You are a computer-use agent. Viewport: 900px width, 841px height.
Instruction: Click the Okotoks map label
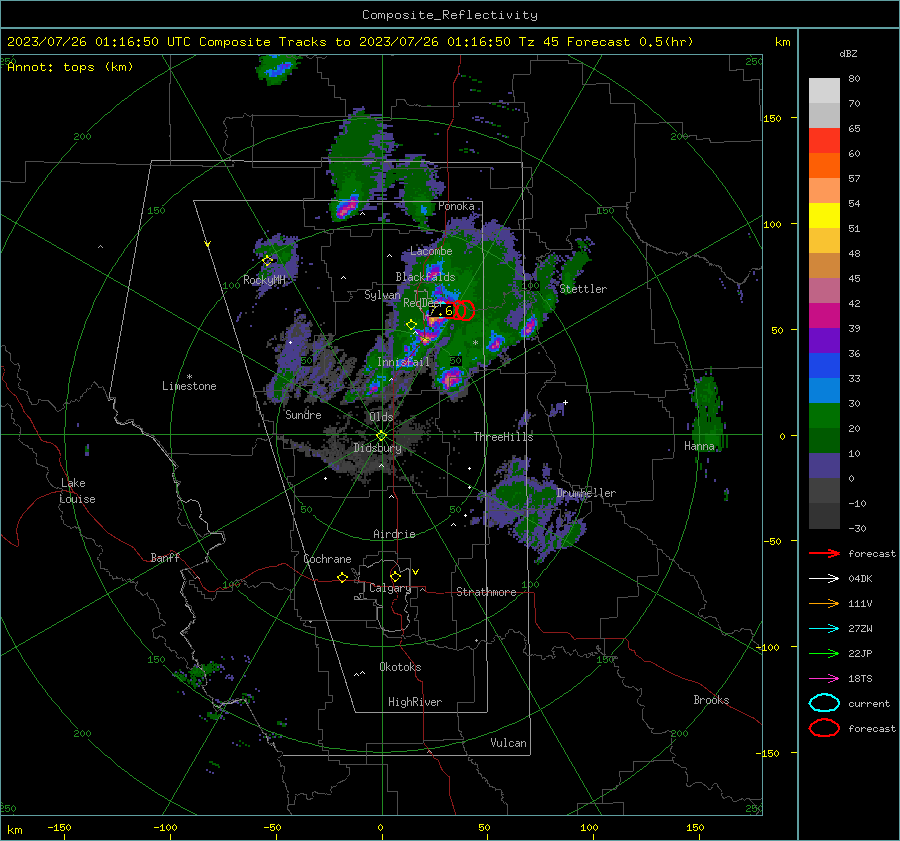coord(400,667)
